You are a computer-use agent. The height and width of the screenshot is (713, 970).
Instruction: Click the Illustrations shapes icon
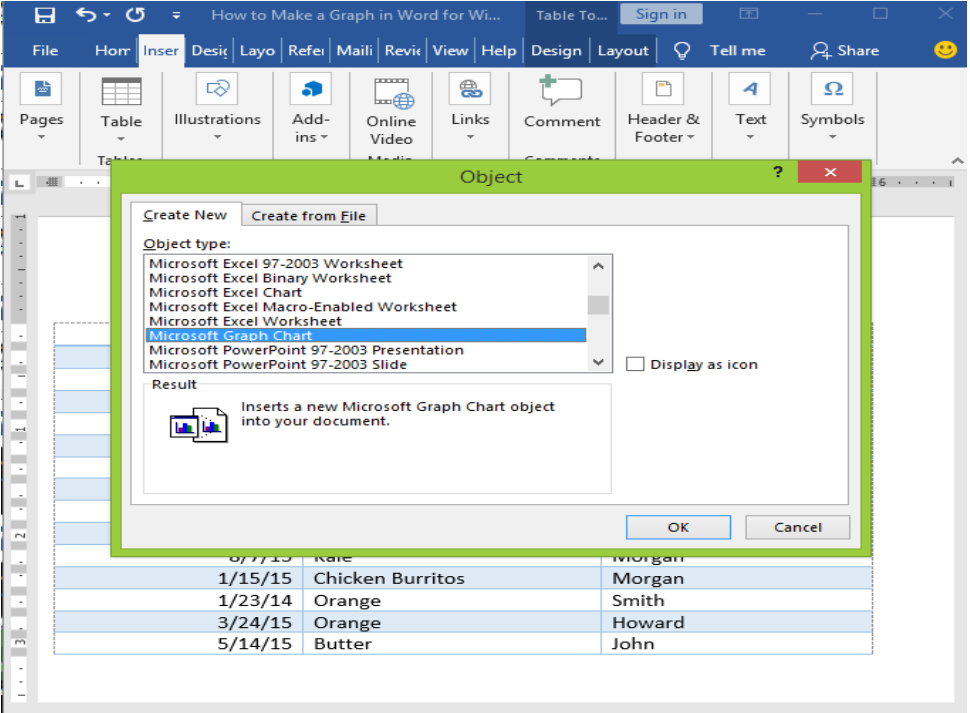[x=217, y=88]
